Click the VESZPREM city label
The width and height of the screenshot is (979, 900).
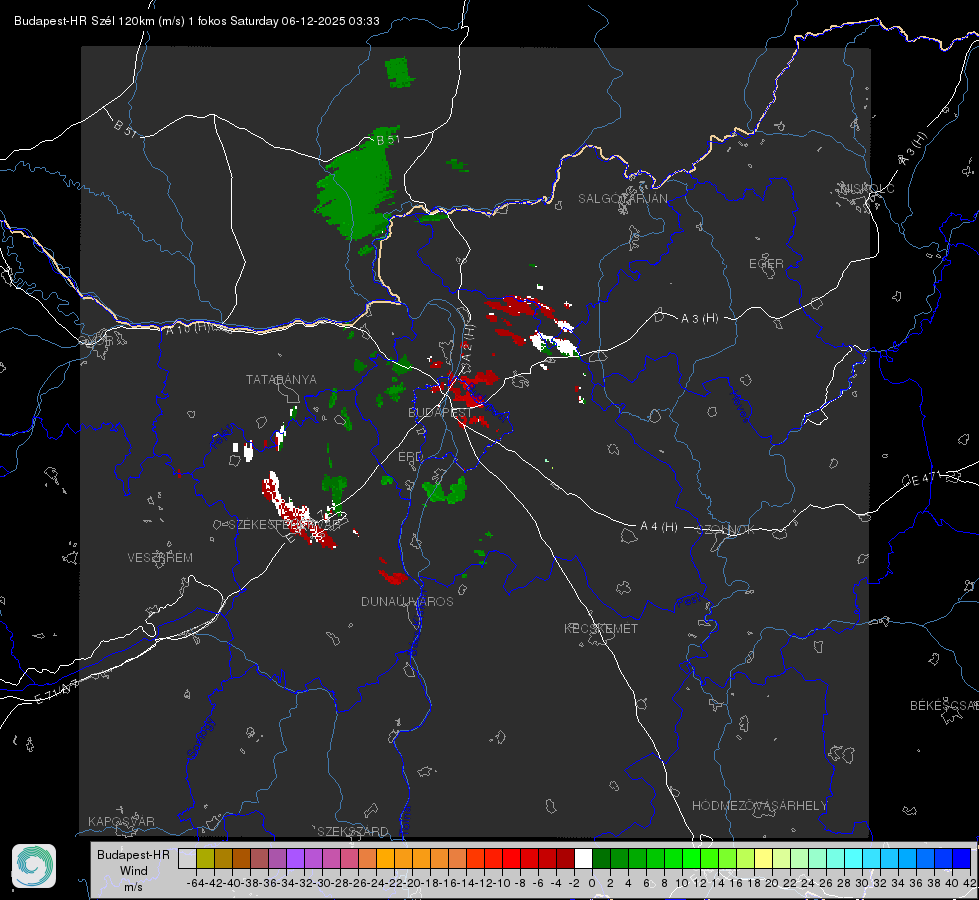point(160,558)
